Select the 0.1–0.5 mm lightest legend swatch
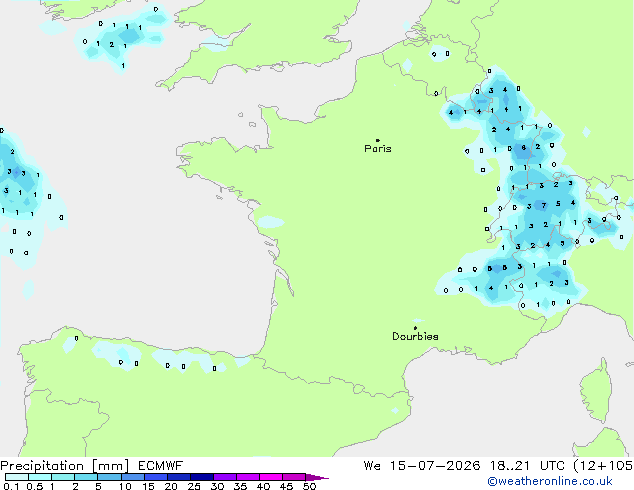This screenshot has height=490, width=634. coord(17,477)
